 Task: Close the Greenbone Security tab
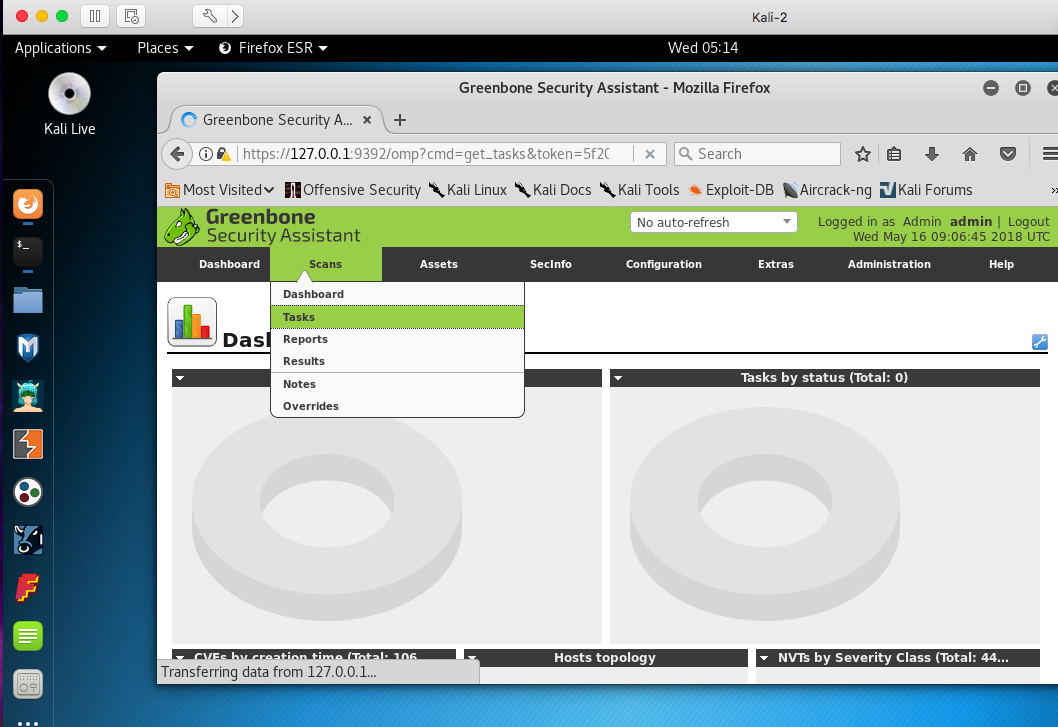coord(367,119)
